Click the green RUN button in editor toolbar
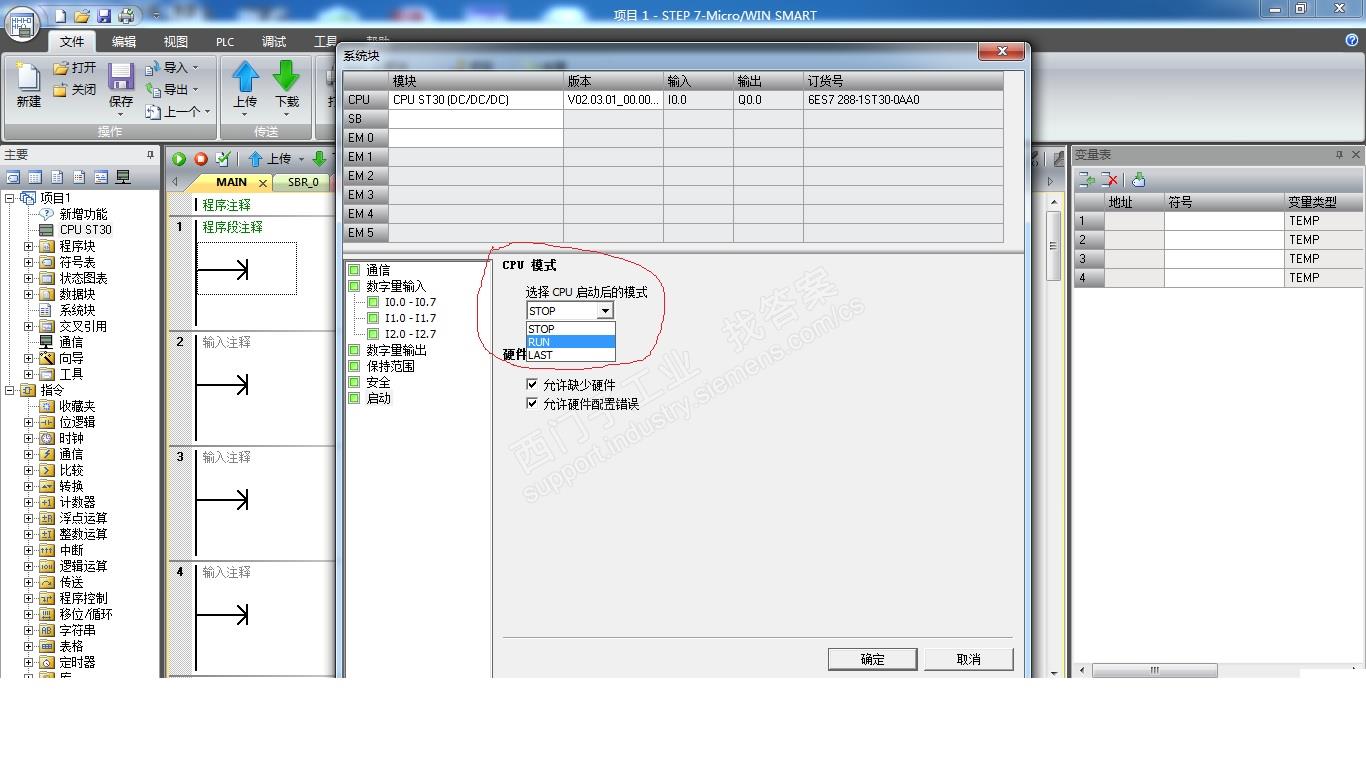The height and width of the screenshot is (768, 1366). 179,159
